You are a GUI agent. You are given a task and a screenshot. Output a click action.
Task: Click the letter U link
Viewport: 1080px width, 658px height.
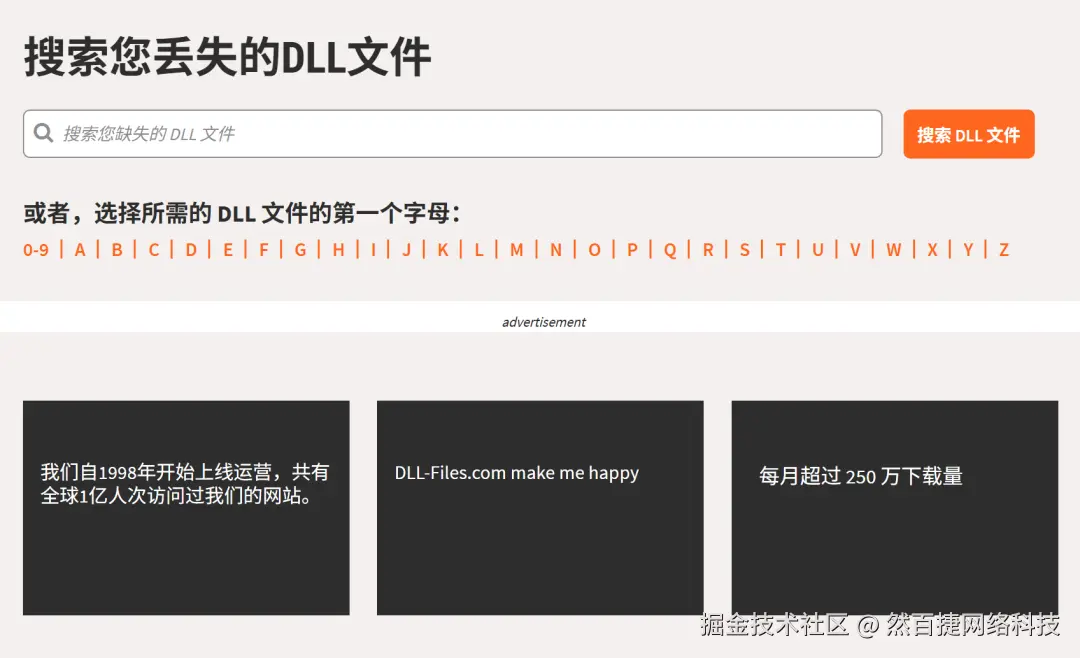click(818, 250)
